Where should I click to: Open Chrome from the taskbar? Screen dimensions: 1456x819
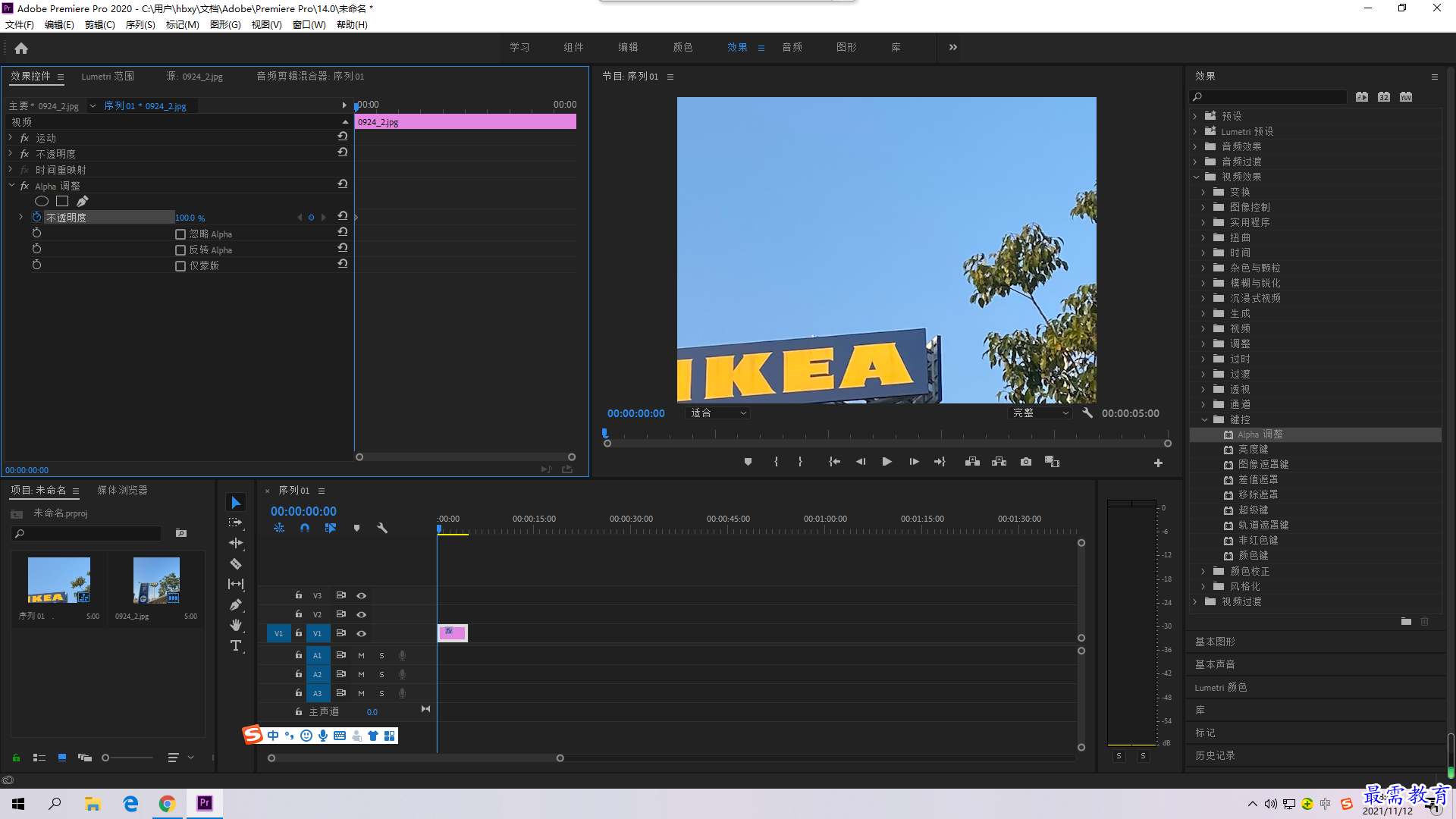click(x=167, y=804)
